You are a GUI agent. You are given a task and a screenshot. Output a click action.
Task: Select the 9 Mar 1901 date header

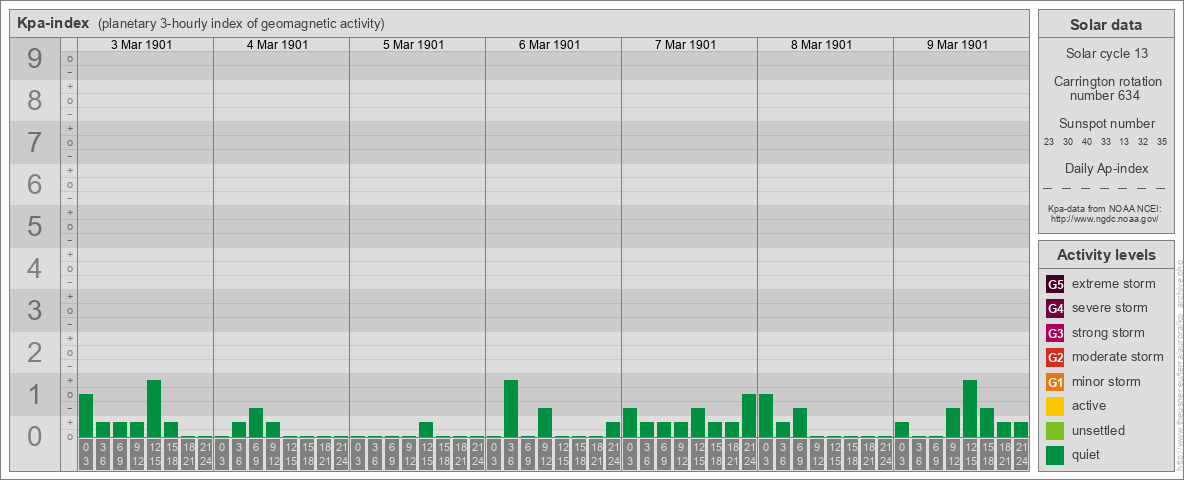[x=957, y=45]
